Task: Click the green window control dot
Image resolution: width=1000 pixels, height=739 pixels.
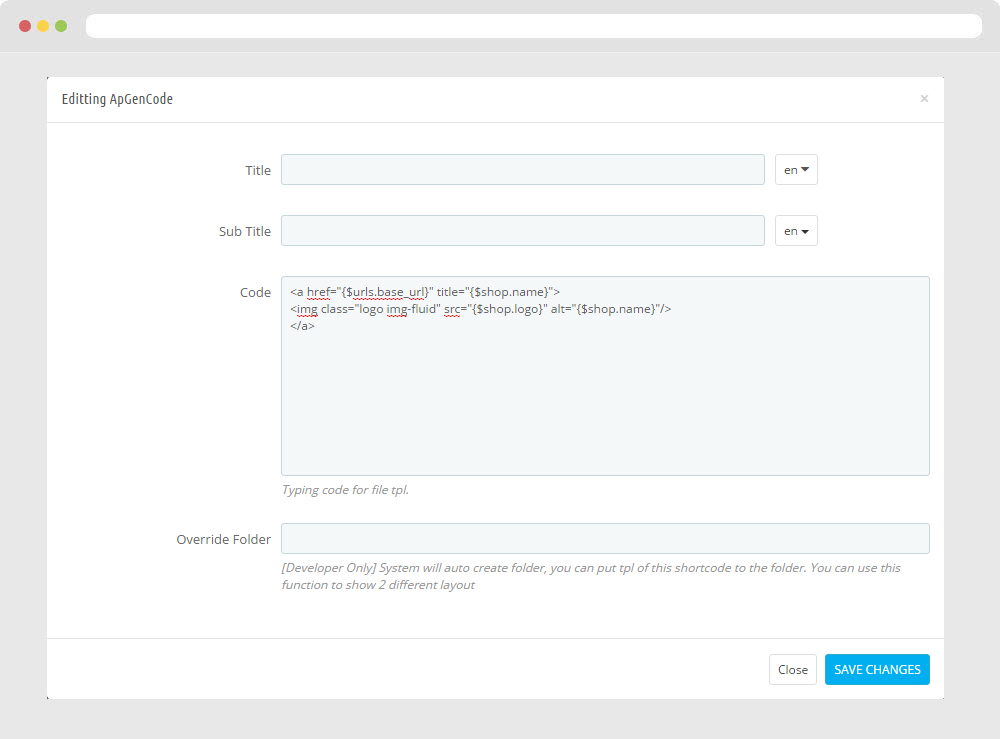Action: [x=61, y=26]
